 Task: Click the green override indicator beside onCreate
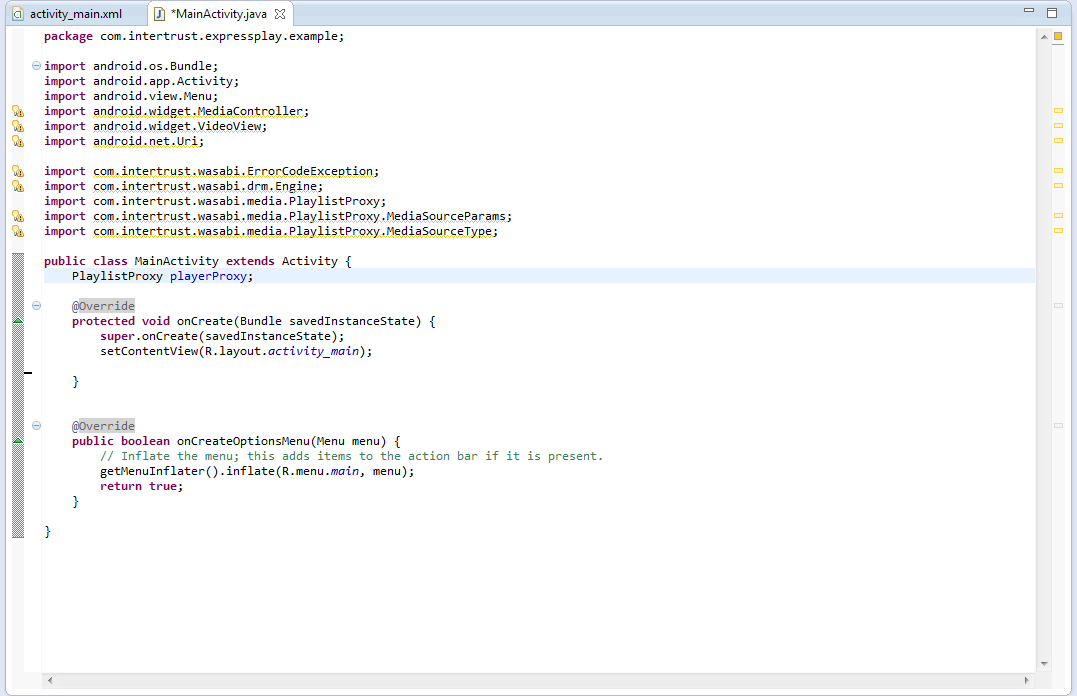click(x=17, y=321)
